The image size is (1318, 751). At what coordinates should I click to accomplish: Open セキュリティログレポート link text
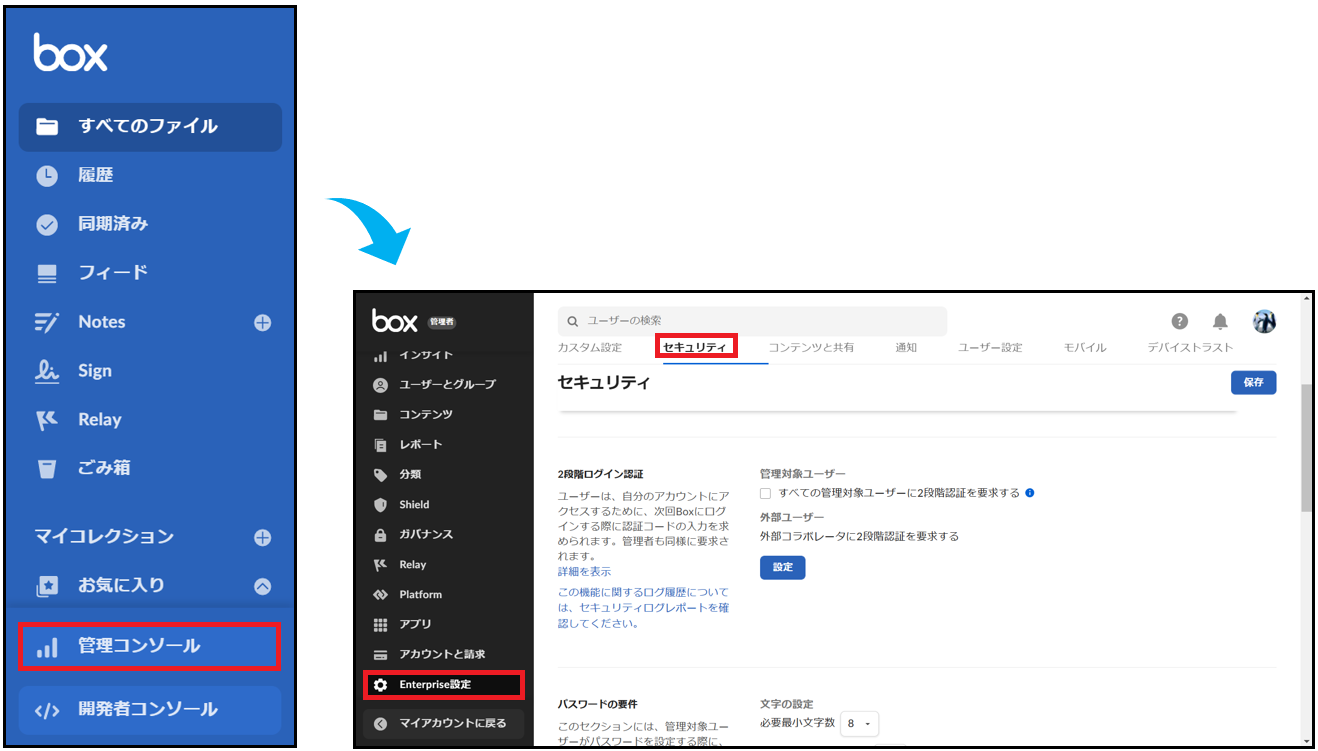coord(644,608)
